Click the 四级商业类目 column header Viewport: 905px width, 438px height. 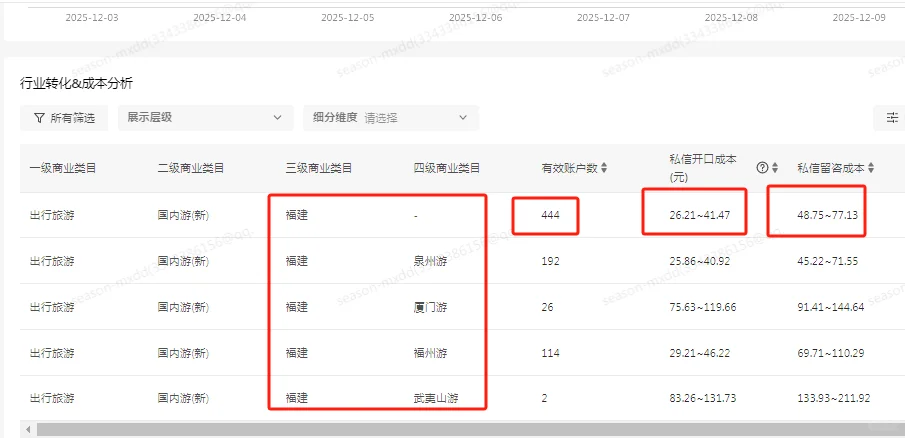click(447, 169)
